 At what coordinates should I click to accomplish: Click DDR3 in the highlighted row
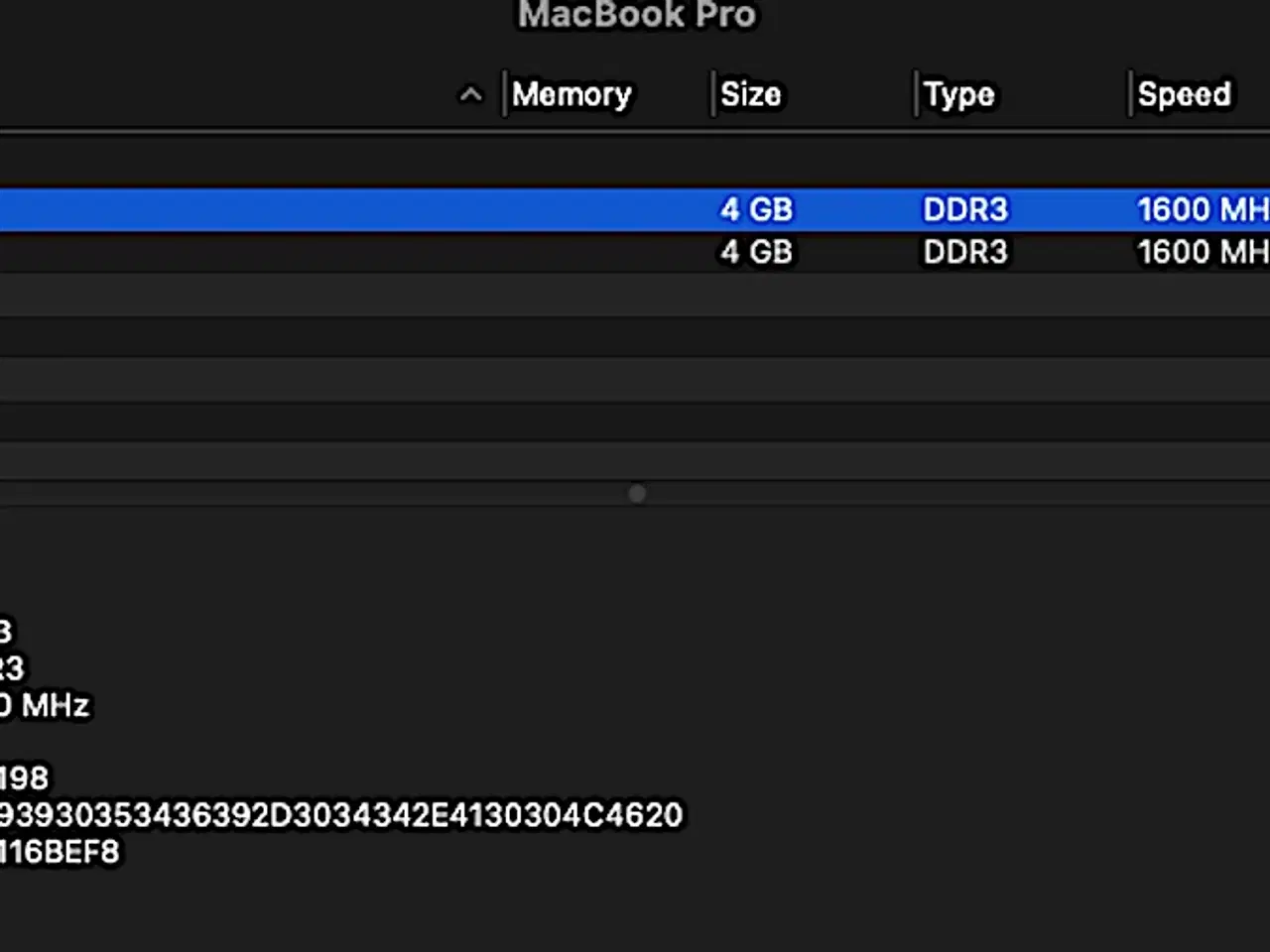click(x=964, y=209)
